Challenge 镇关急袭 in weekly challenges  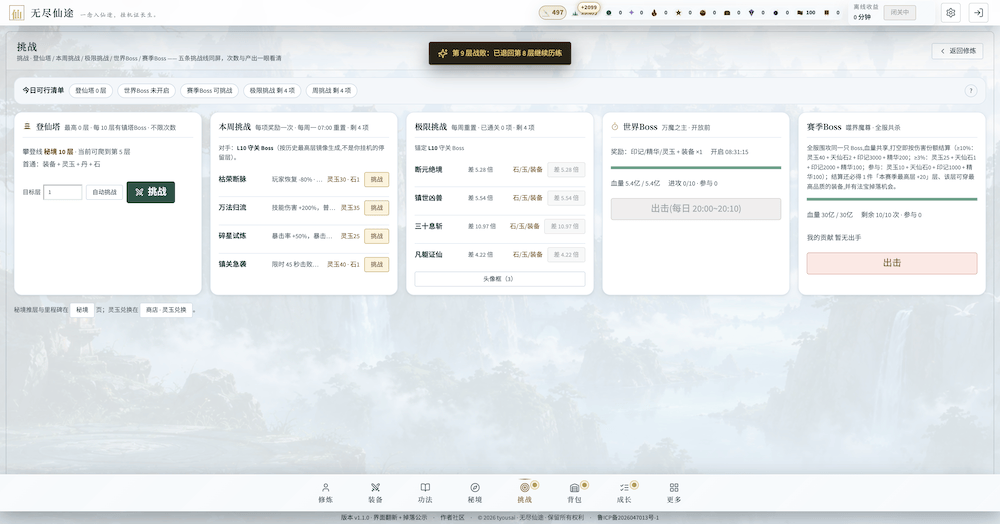pos(376,264)
